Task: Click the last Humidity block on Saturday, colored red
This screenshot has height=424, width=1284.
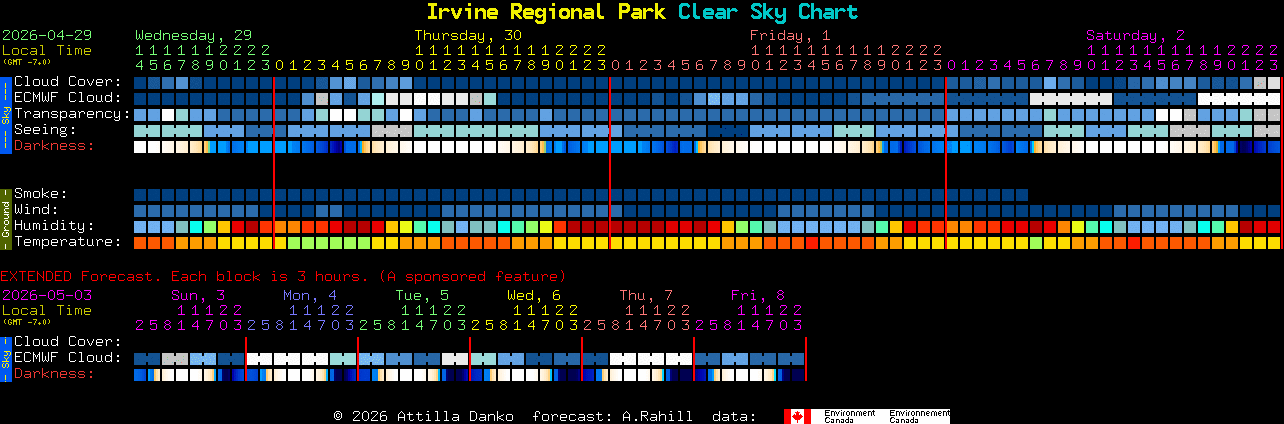Action: click(x=1274, y=226)
